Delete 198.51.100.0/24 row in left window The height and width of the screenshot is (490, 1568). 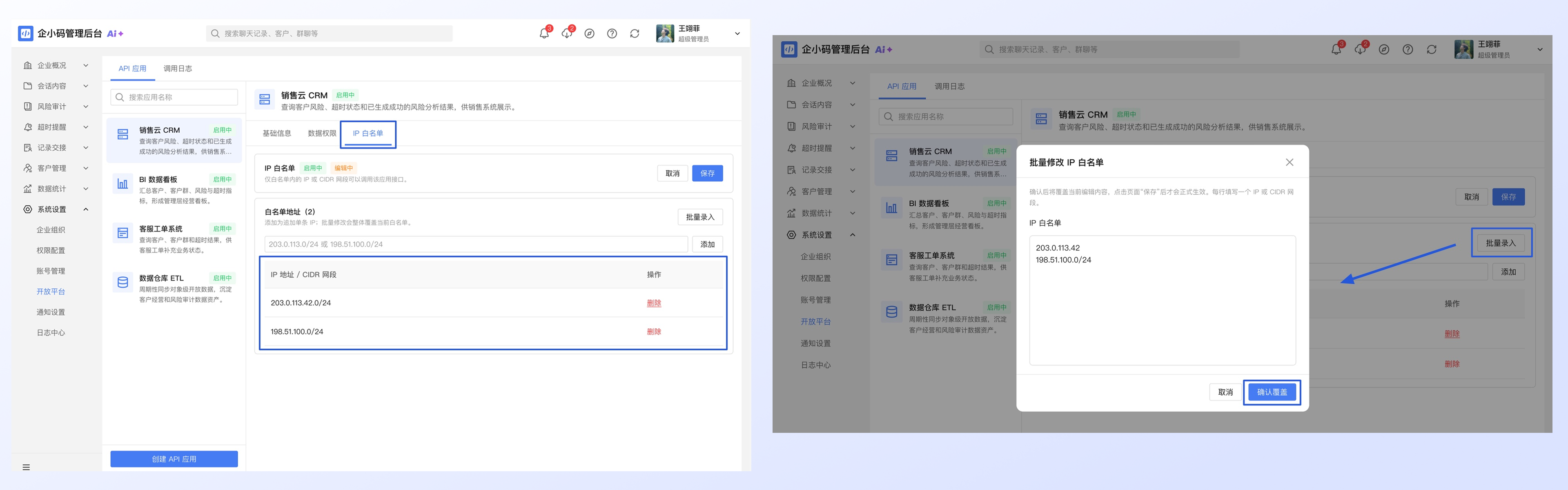coord(654,332)
